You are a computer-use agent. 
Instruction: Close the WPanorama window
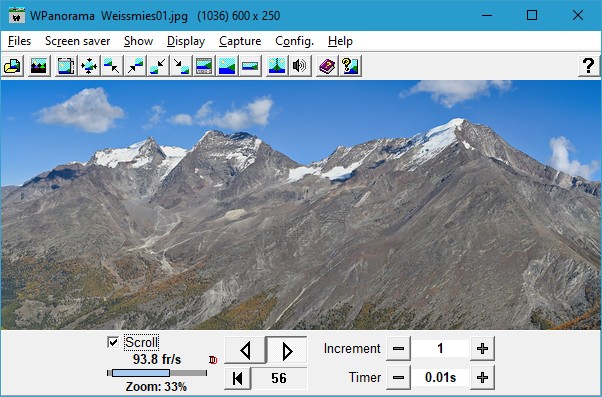point(578,15)
